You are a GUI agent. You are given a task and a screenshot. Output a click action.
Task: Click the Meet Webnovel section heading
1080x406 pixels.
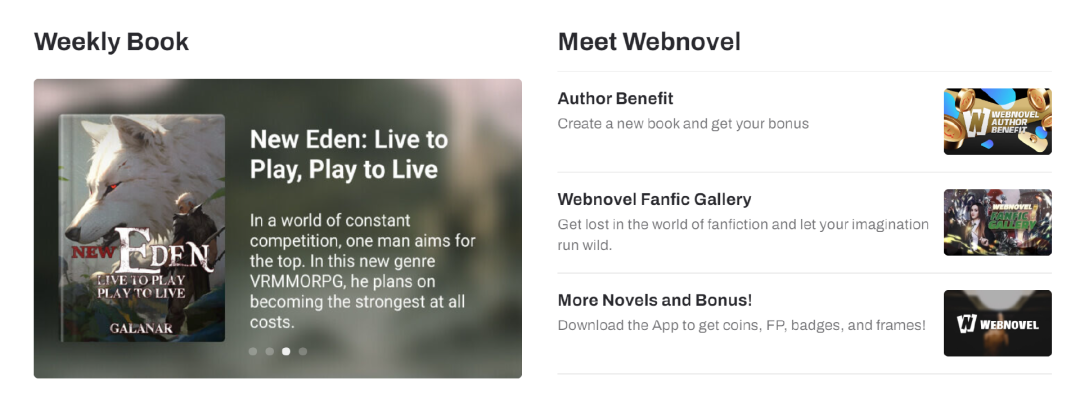coord(650,42)
